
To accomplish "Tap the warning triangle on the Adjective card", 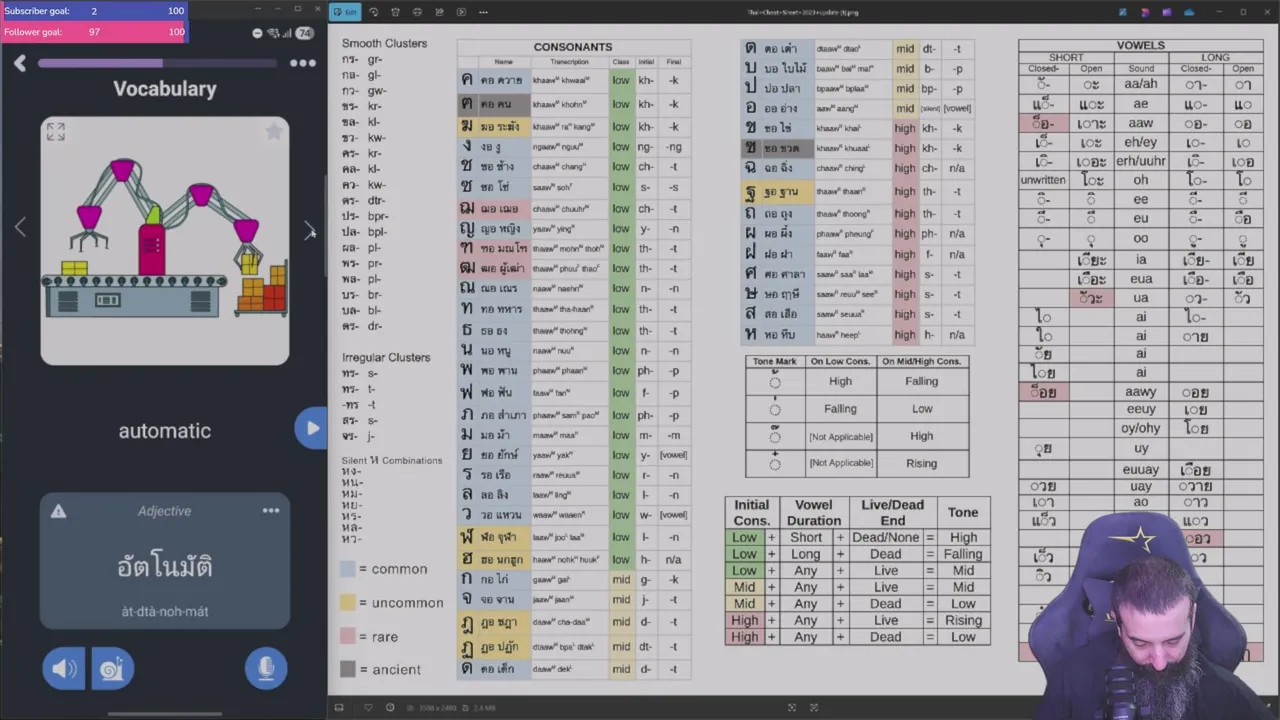I will 58,511.
